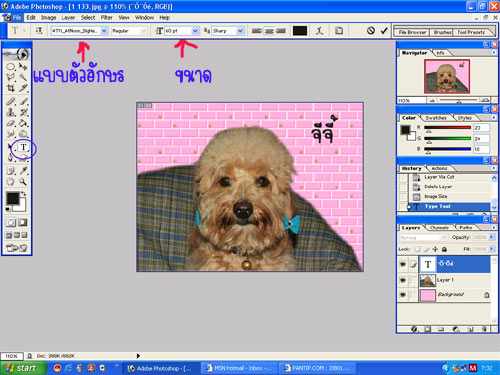Open the Image menu

click(x=49, y=17)
